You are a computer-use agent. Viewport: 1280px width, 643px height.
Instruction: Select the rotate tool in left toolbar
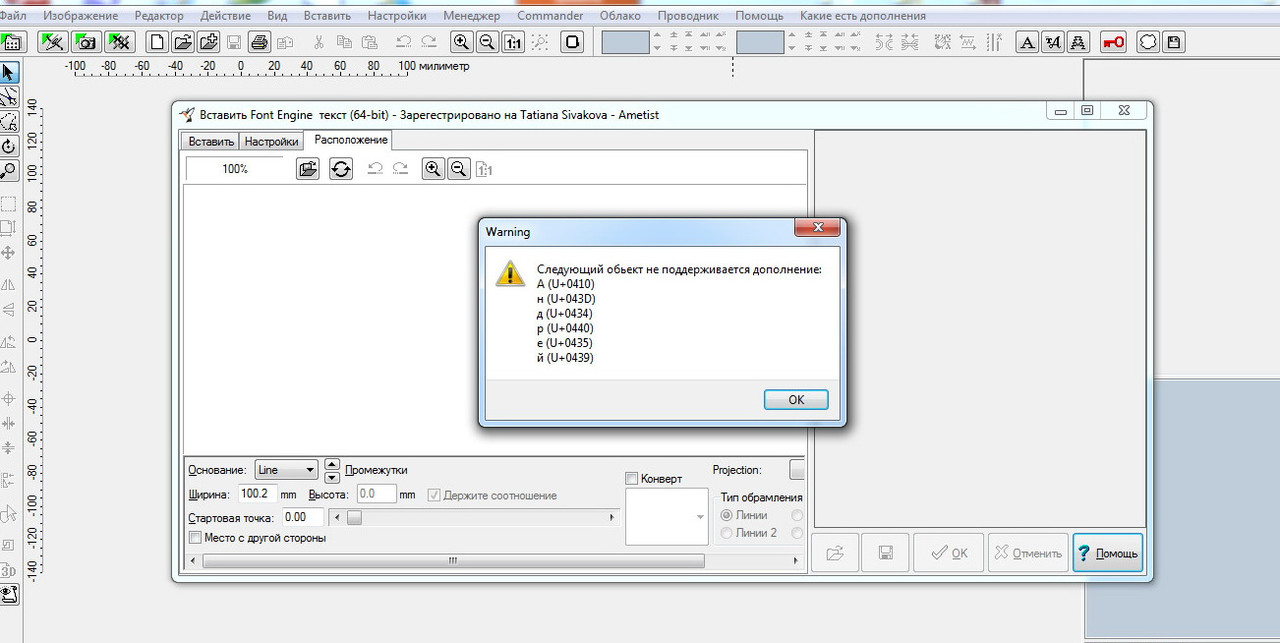[x=9, y=146]
